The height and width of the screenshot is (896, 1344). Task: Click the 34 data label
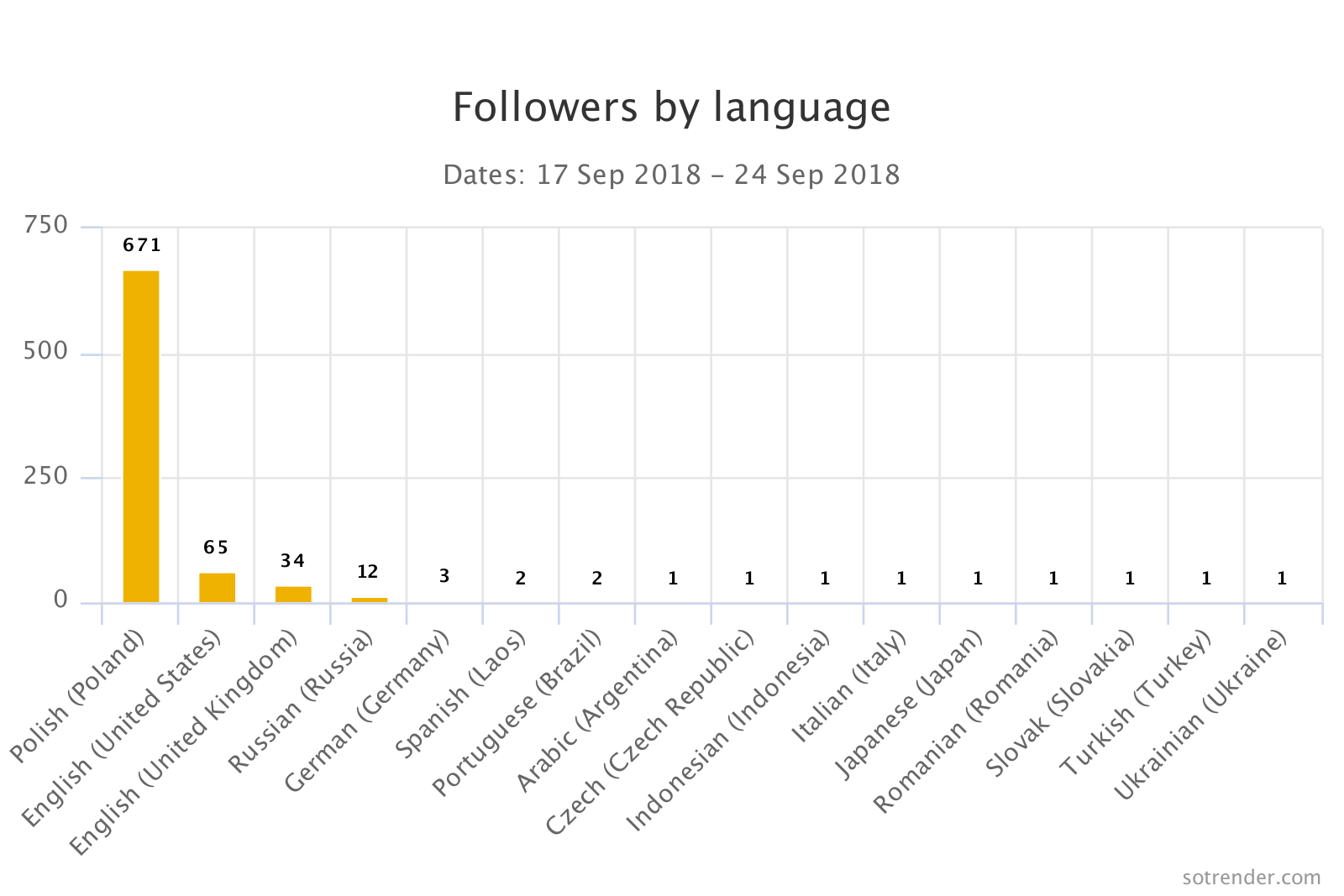pyautogui.click(x=292, y=561)
